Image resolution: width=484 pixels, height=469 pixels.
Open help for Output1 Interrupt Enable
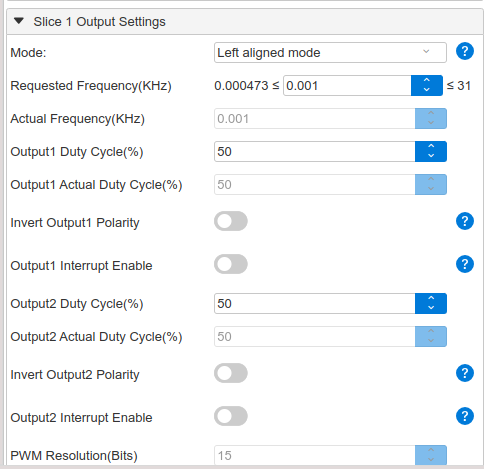[465, 264]
